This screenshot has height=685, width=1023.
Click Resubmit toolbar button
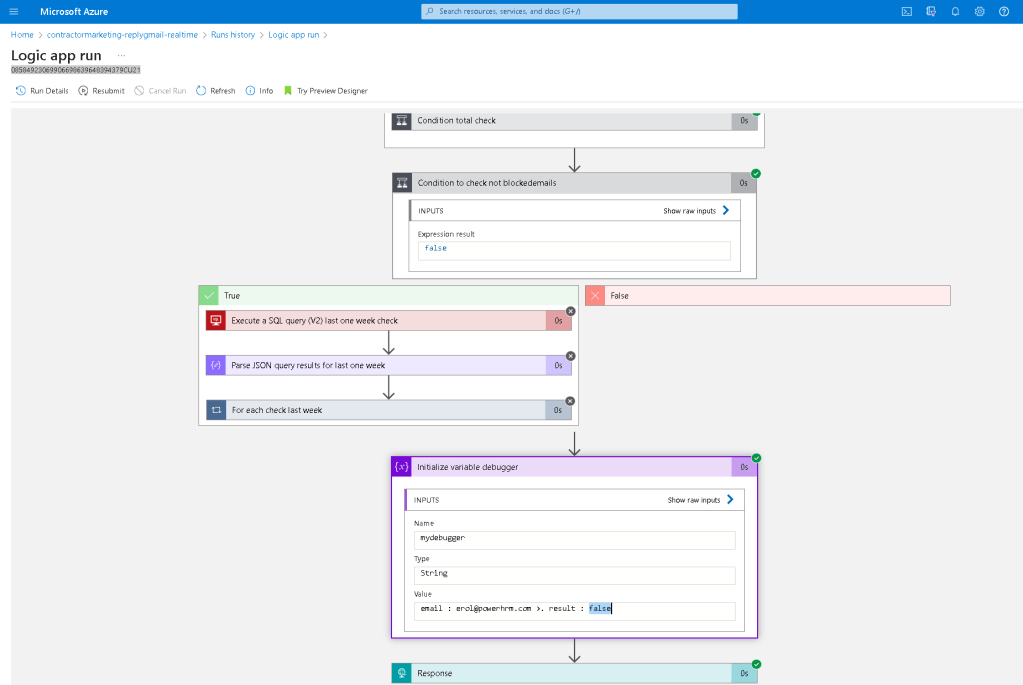(101, 91)
